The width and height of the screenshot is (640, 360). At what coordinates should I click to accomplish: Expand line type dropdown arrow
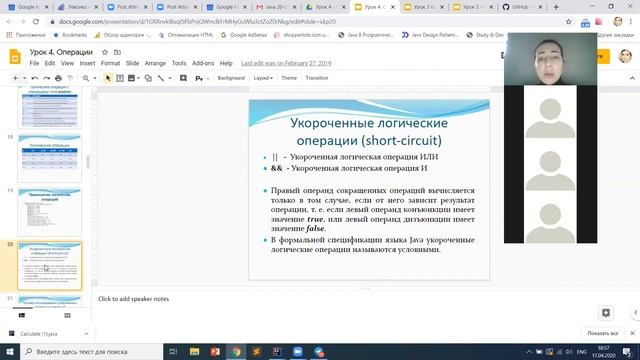click(170, 78)
